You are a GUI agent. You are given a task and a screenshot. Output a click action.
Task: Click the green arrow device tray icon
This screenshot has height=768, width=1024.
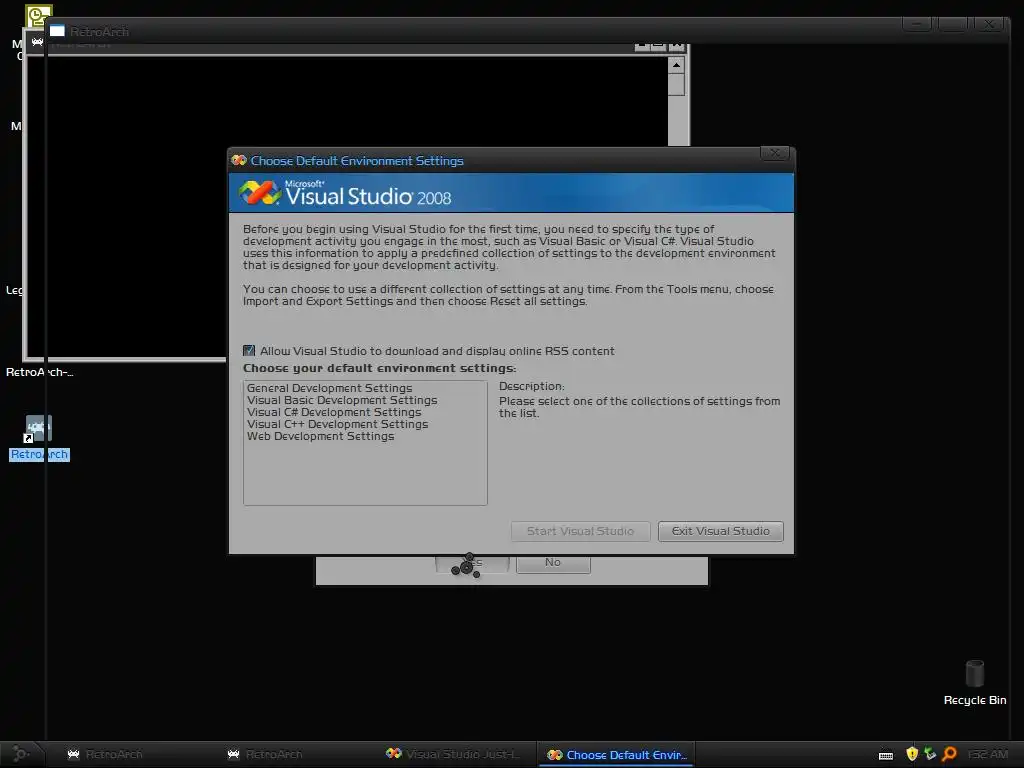click(x=930, y=754)
